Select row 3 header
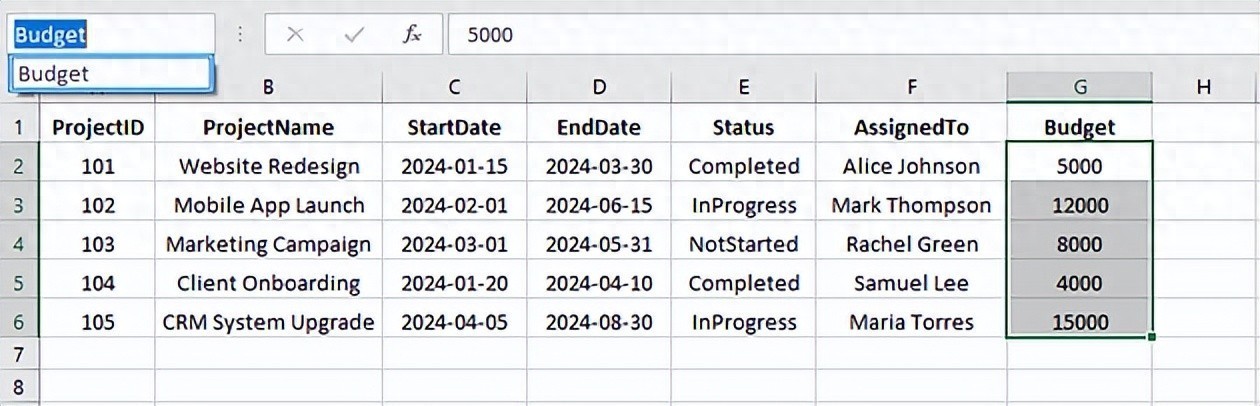 (x=19, y=205)
